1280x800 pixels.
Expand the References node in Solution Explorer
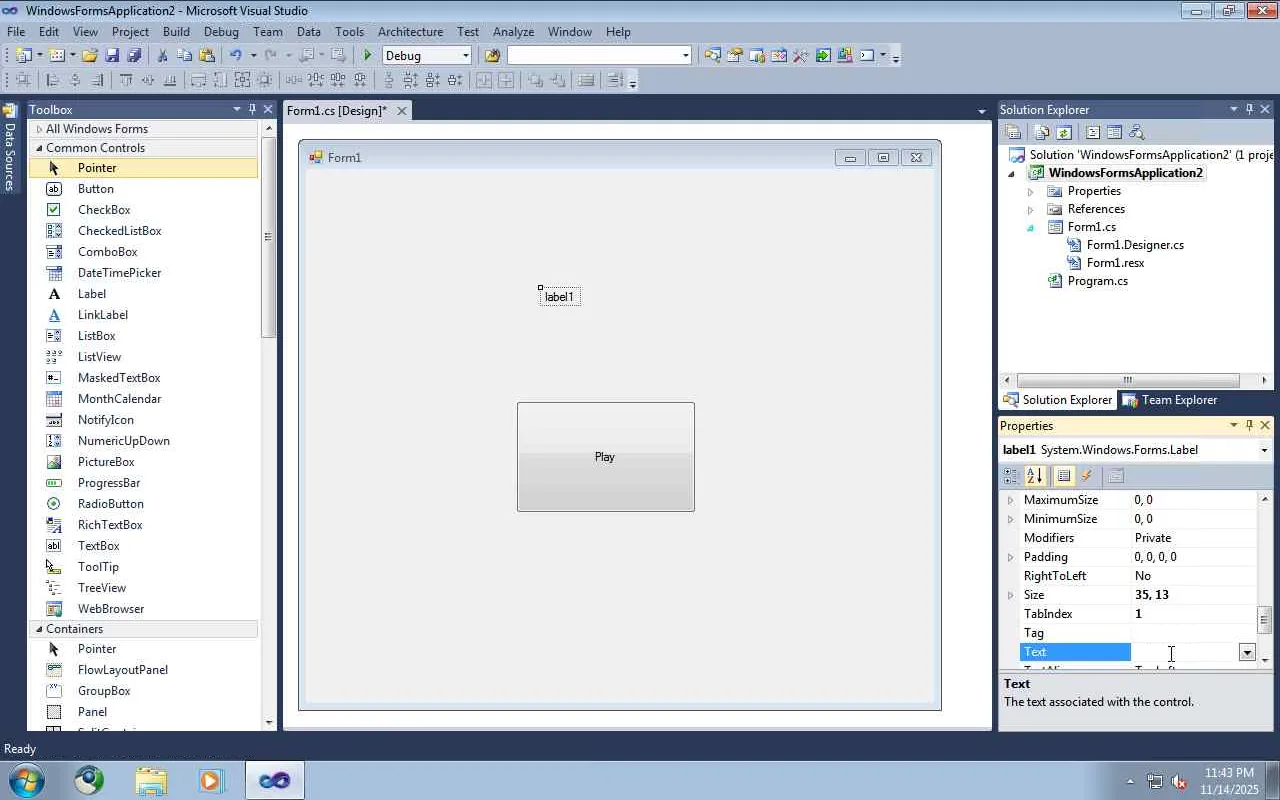tap(1030, 209)
